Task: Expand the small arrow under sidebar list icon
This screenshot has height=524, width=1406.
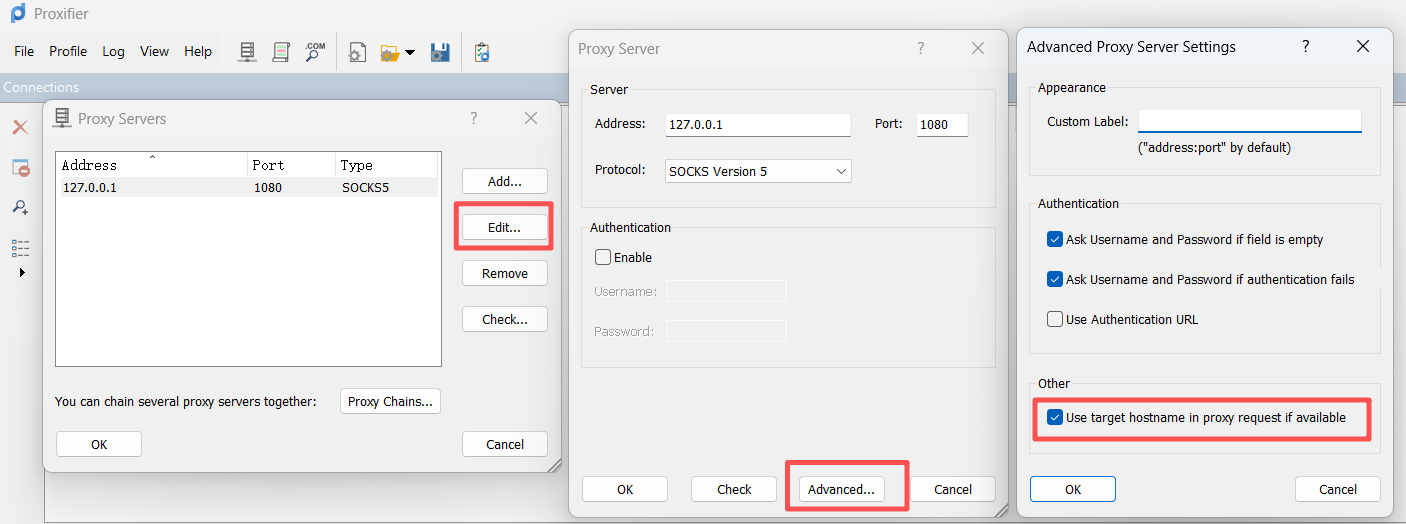Action: (22, 272)
